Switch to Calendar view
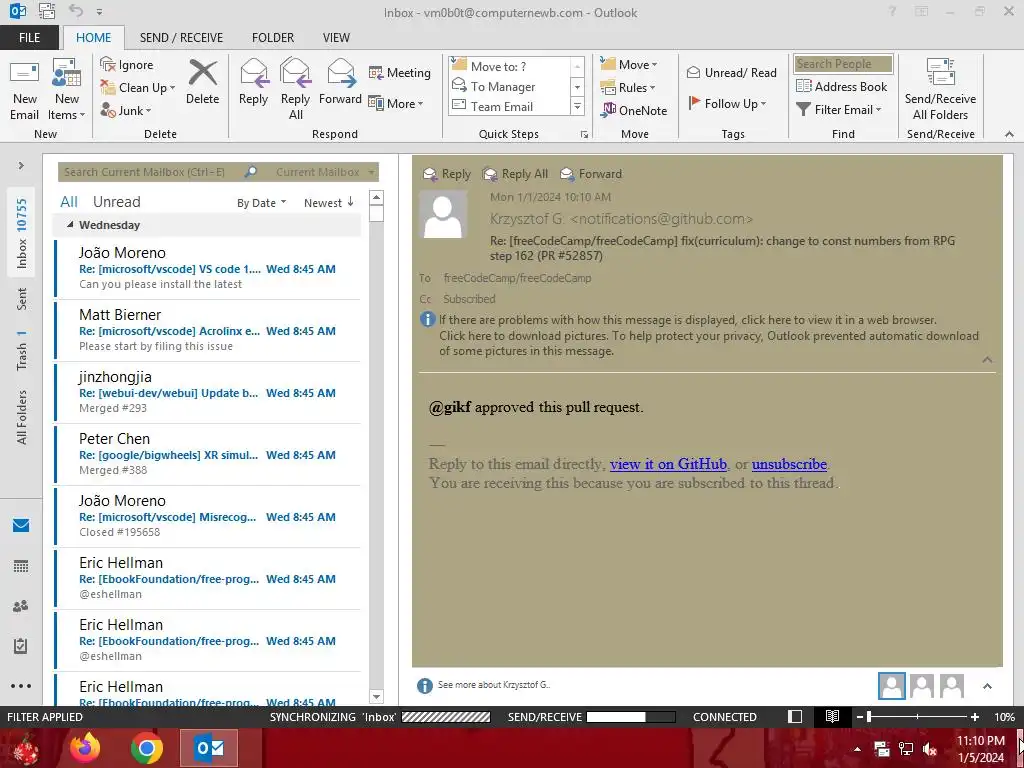 (x=21, y=566)
